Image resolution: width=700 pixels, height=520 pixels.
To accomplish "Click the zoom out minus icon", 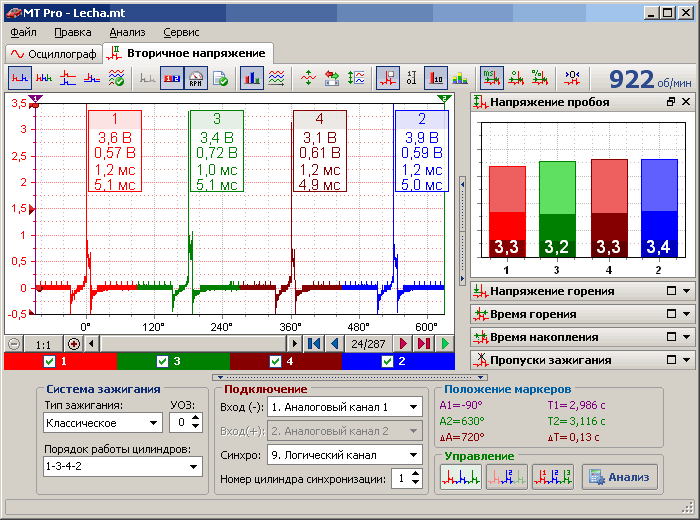I will click(x=13, y=343).
